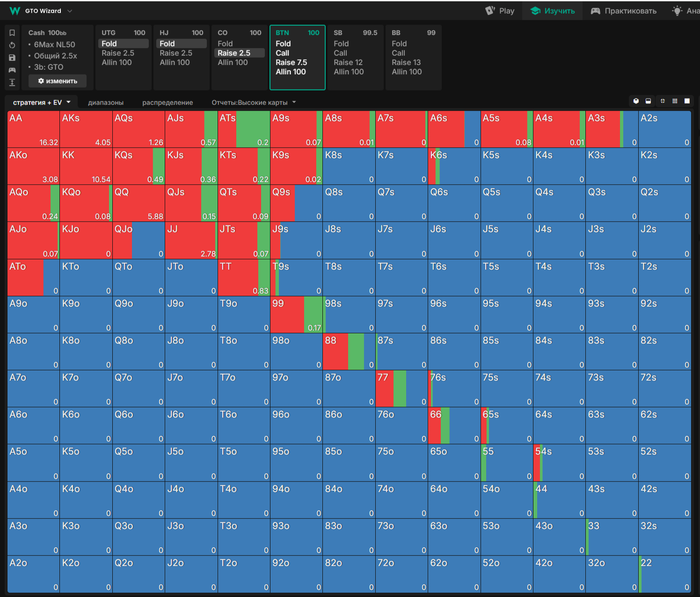Click the 72s hand cell
The image size is (700, 597).
pyautogui.click(x=665, y=389)
